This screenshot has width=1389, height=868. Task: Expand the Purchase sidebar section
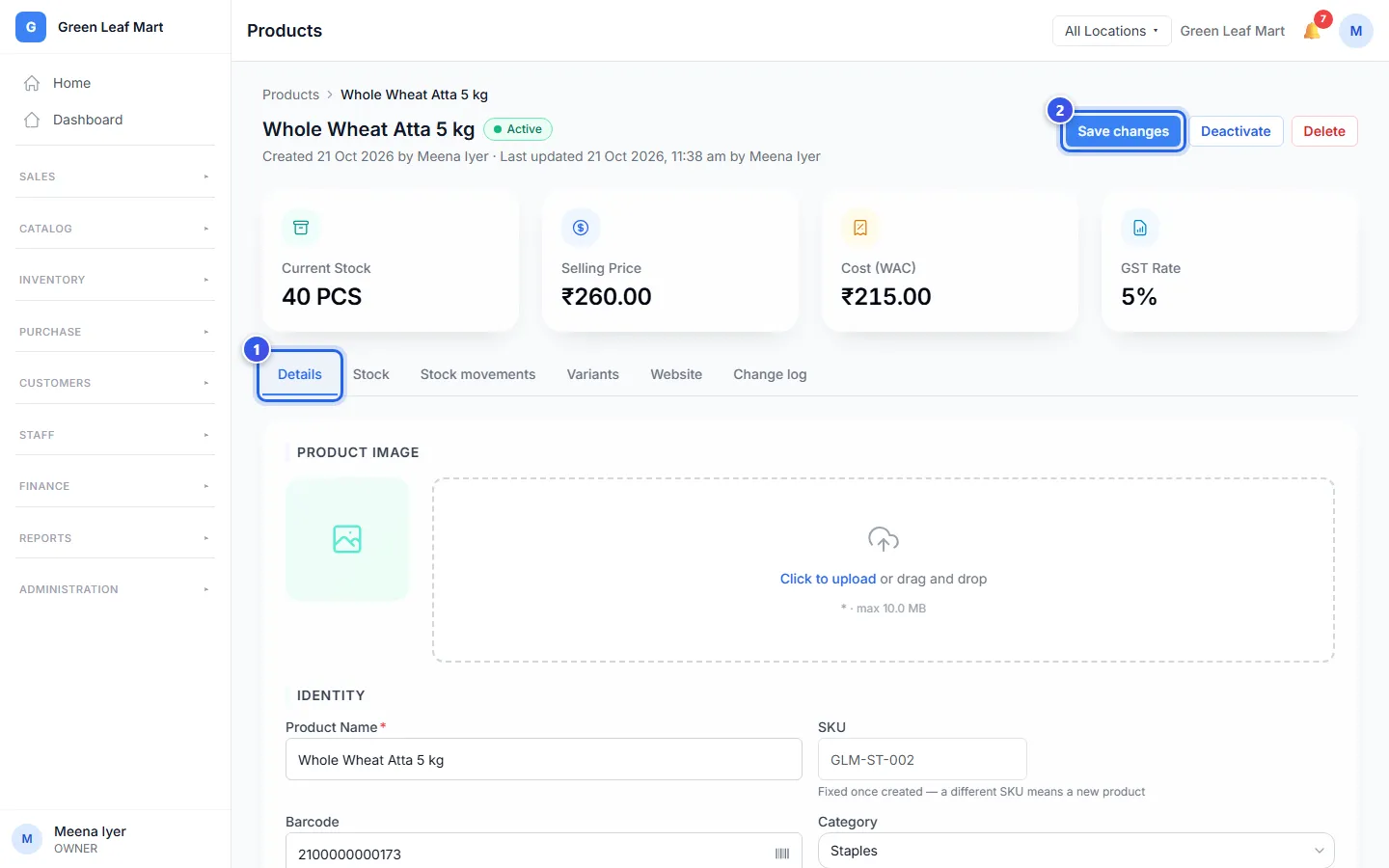(116, 332)
